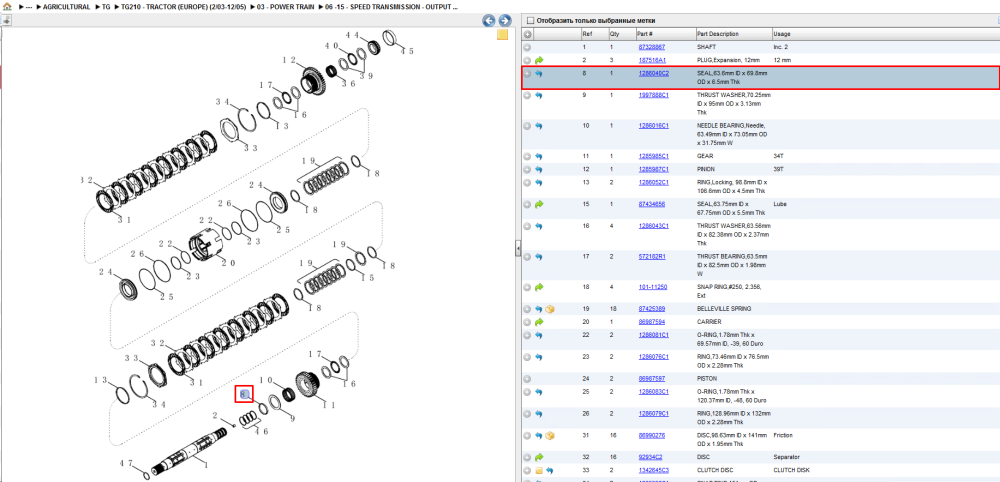This screenshot has width=1000, height=482.
Task: Click box icon in BELLEVILLE SPRING row
Action: coord(550,309)
